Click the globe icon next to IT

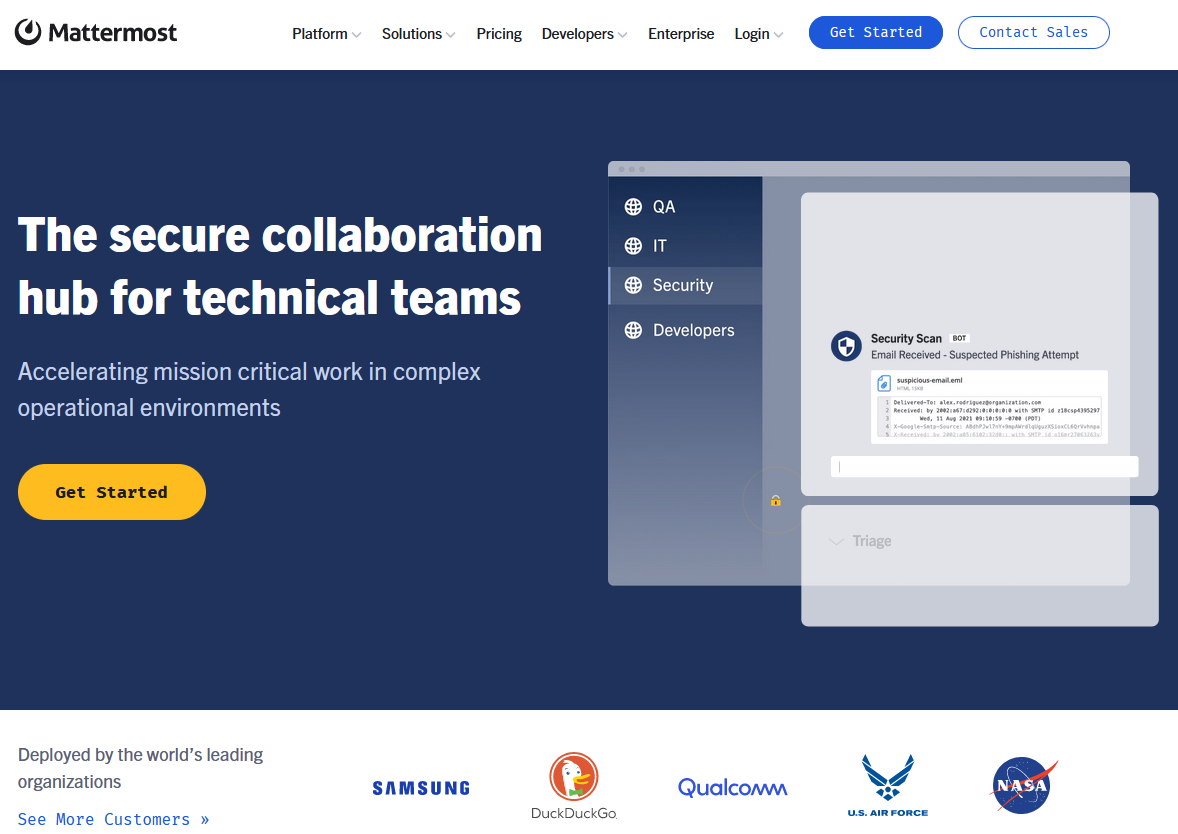click(x=633, y=246)
